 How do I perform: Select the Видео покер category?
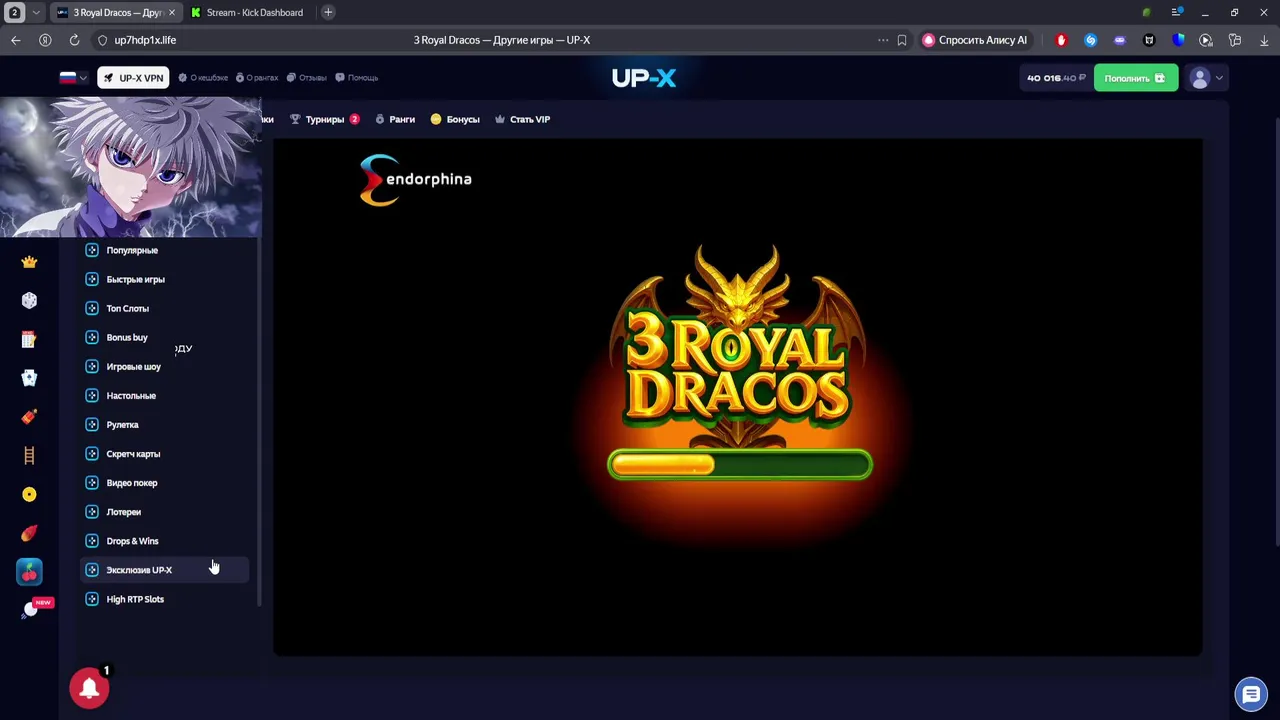click(165, 482)
